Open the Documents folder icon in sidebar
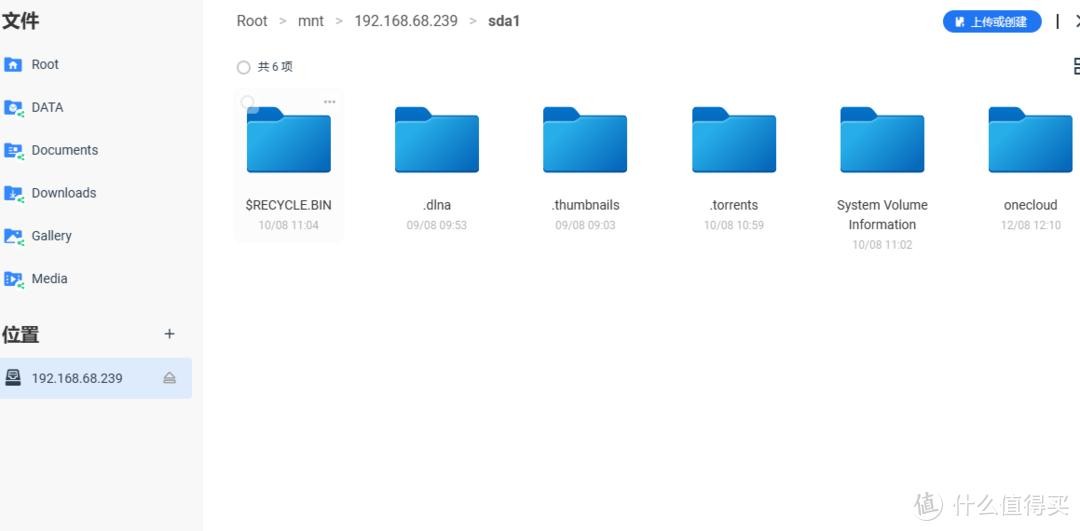Viewport: 1080px width, 531px height. (13, 151)
